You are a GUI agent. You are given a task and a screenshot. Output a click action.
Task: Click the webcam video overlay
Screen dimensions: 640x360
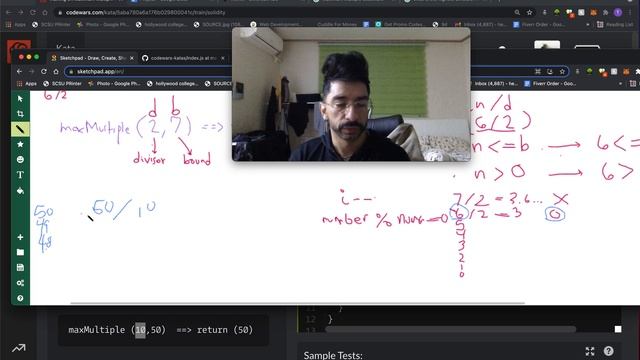tap(351, 94)
